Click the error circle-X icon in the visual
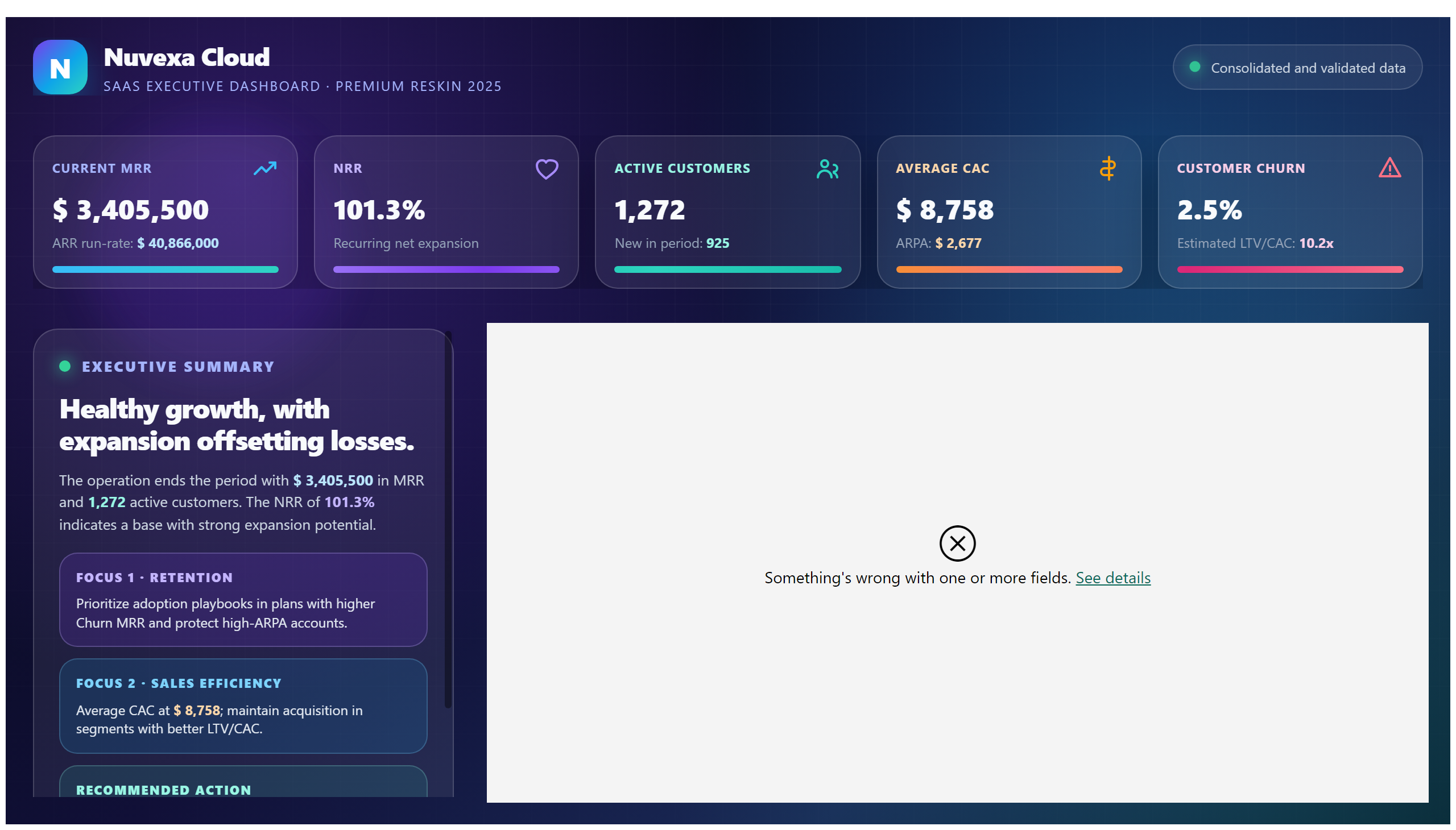This screenshot has width=1456, height=830. pos(957,543)
